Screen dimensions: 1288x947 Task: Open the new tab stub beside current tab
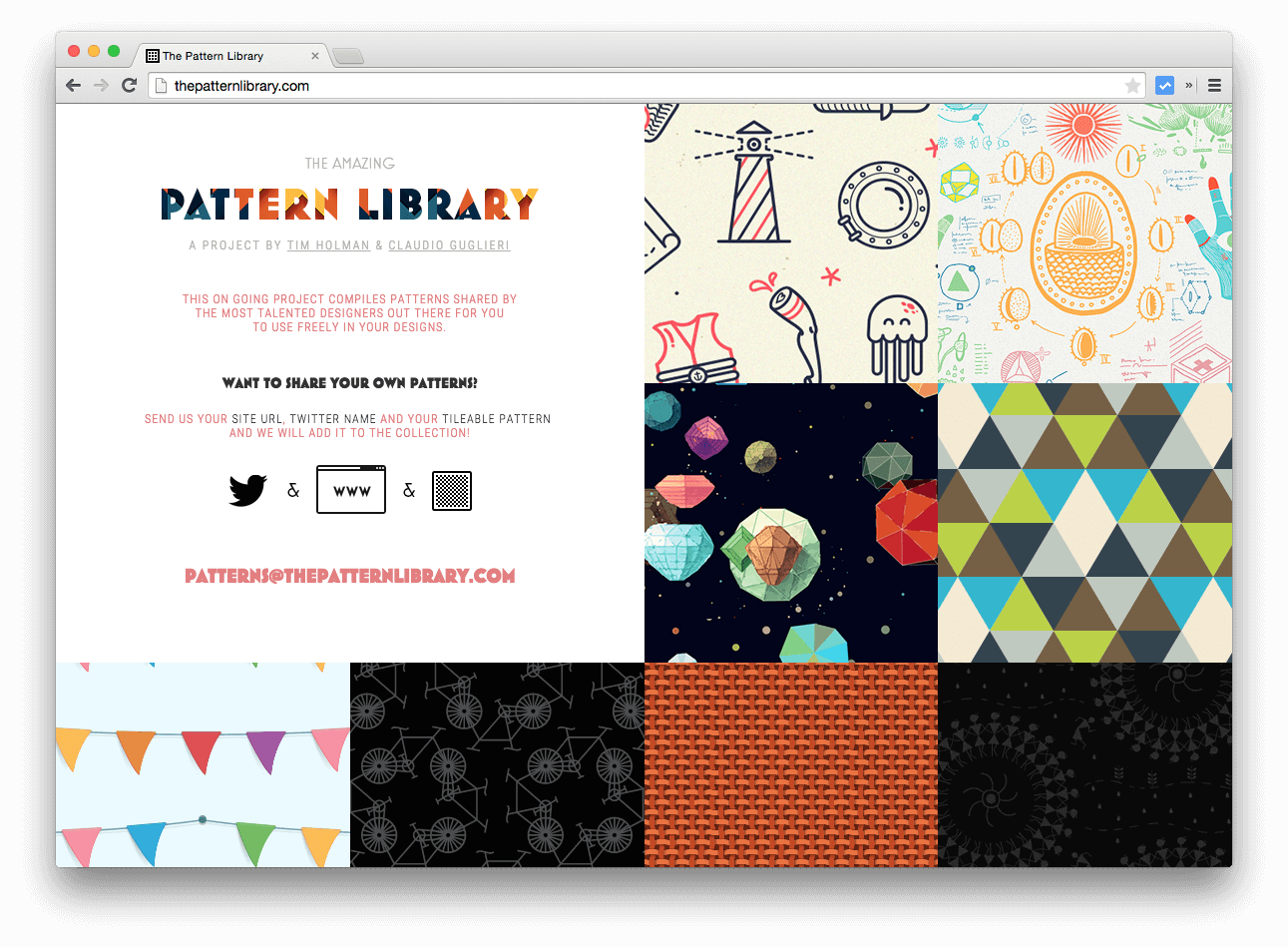click(x=347, y=56)
